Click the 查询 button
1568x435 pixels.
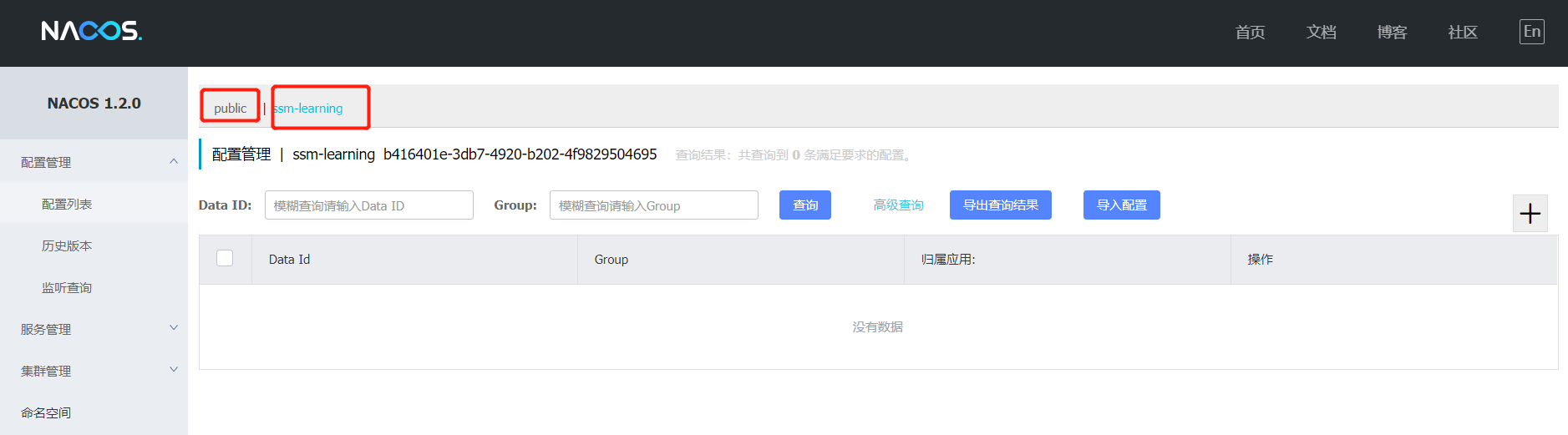click(x=805, y=205)
